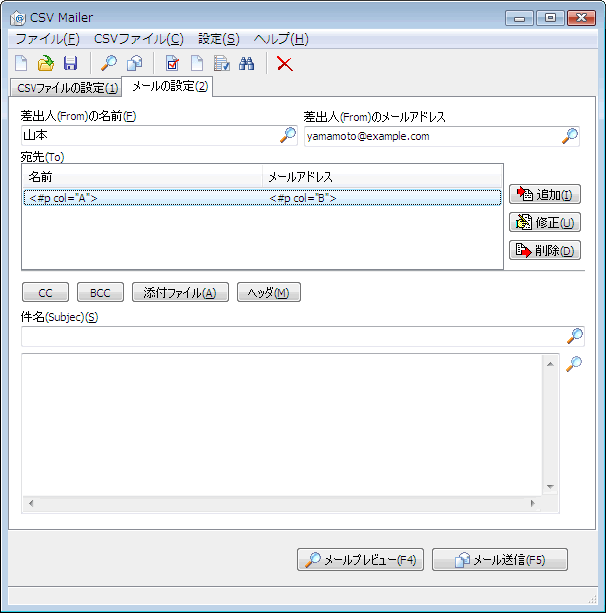
Task: Open a file with the folder icon
Action: (45, 63)
